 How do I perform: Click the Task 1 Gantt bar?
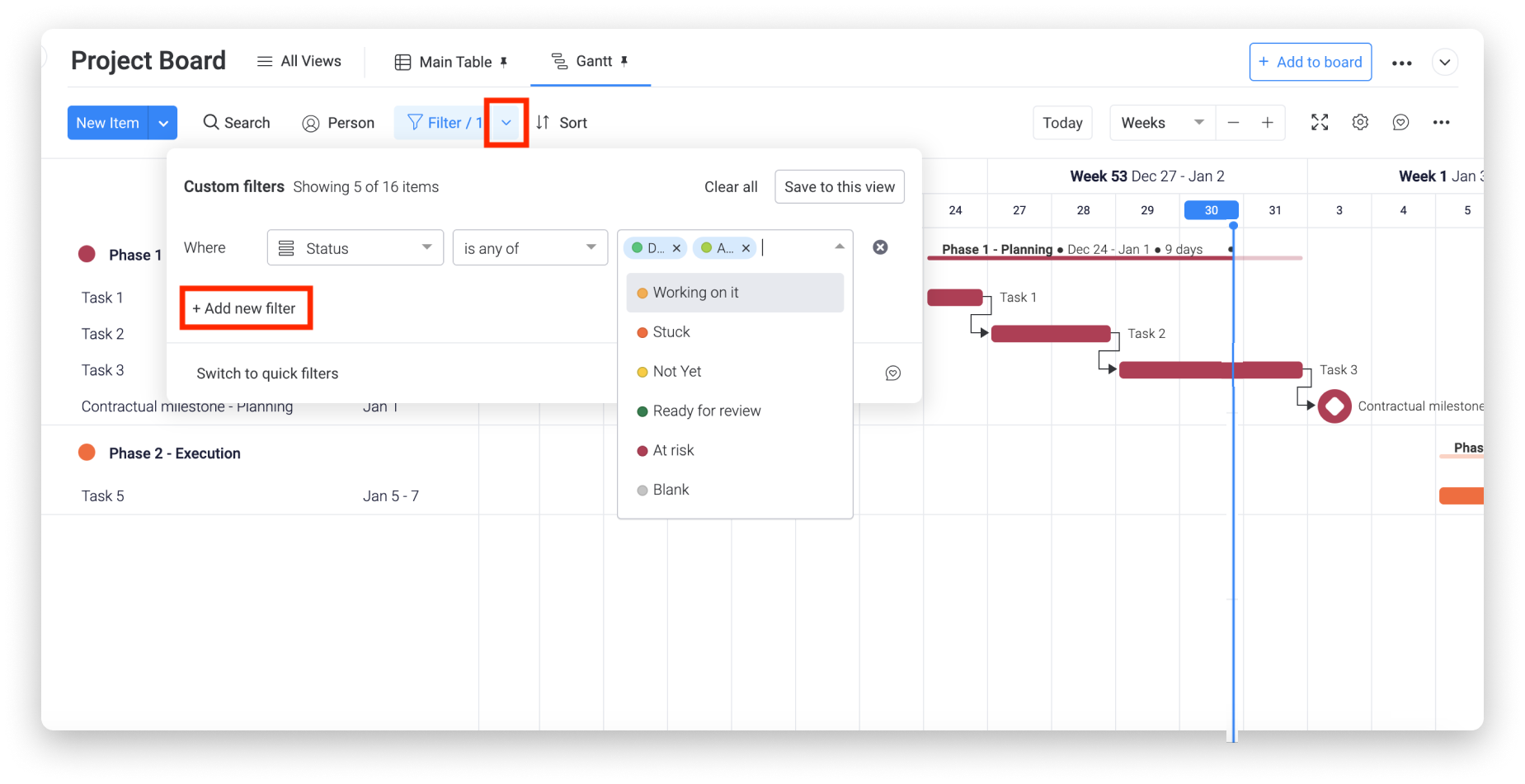pyautogui.click(x=954, y=298)
